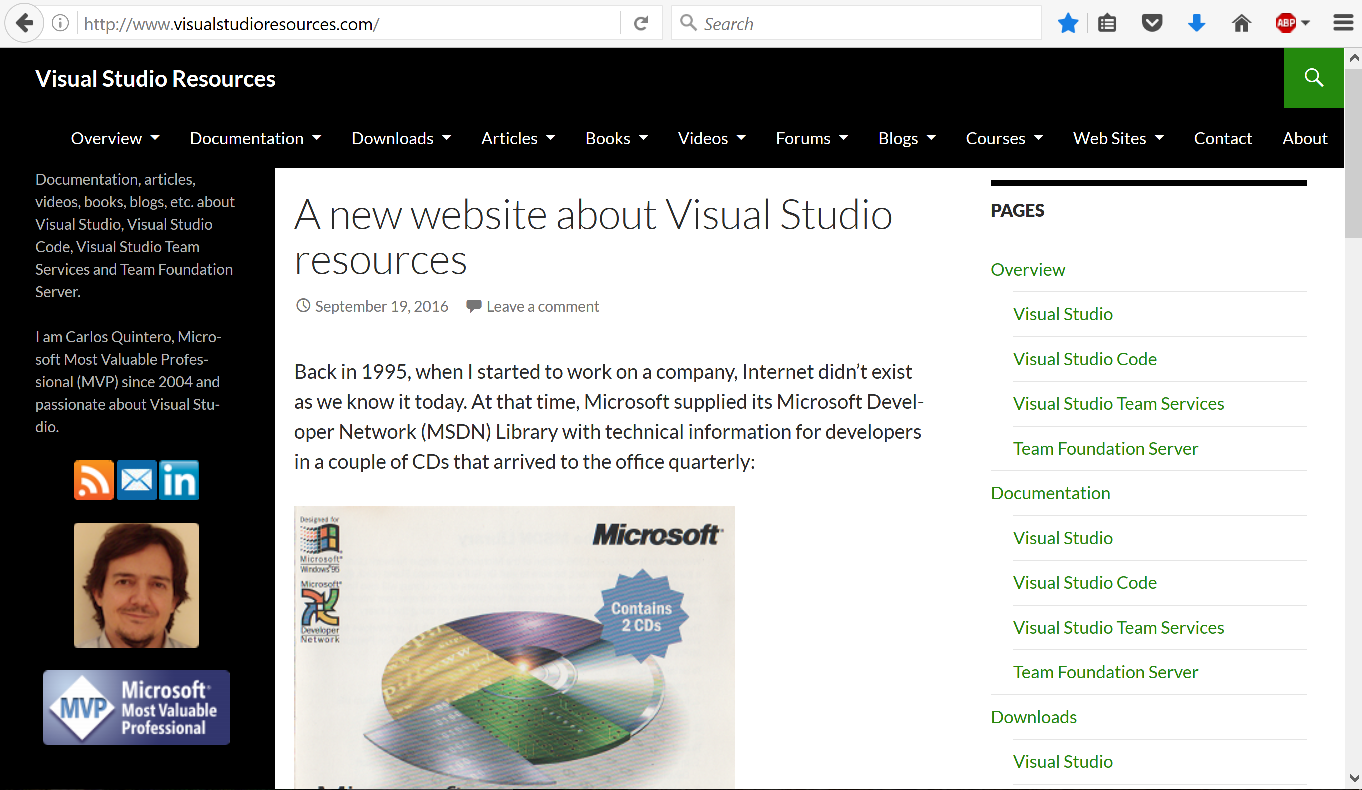1362x790 pixels.
Task: Click Carlos Quintero's portrait photo
Action: tap(136, 585)
